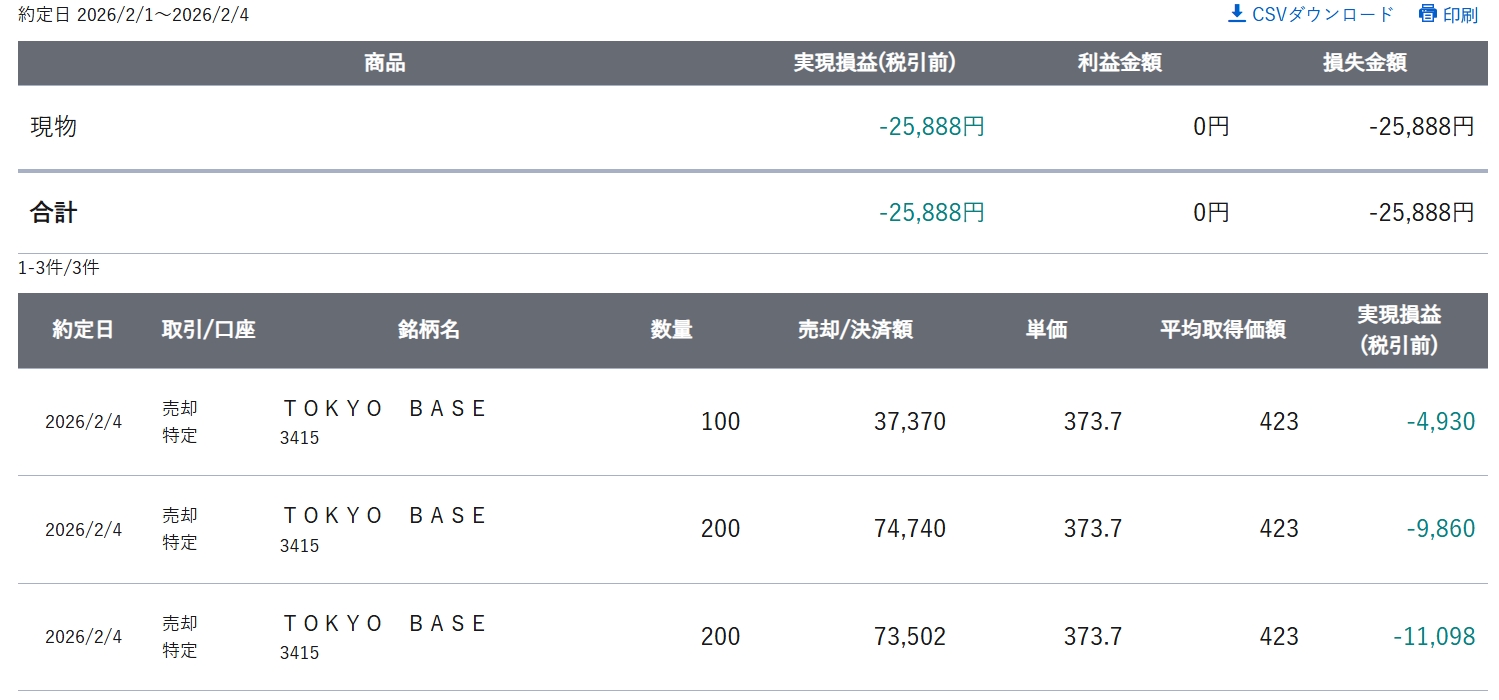Click the 約定日 column header

pyautogui.click(x=83, y=330)
